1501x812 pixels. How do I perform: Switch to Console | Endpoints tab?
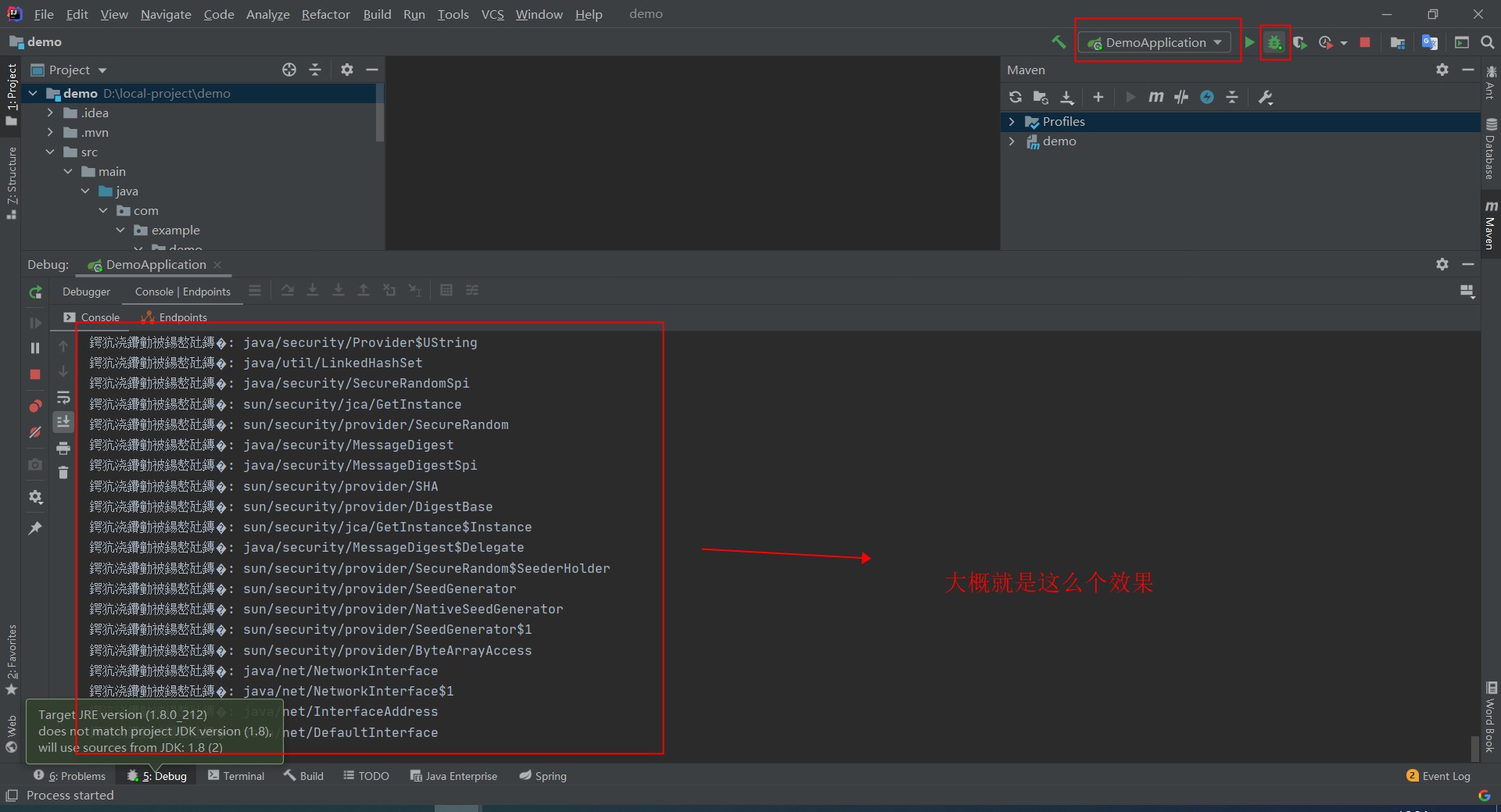[183, 292]
